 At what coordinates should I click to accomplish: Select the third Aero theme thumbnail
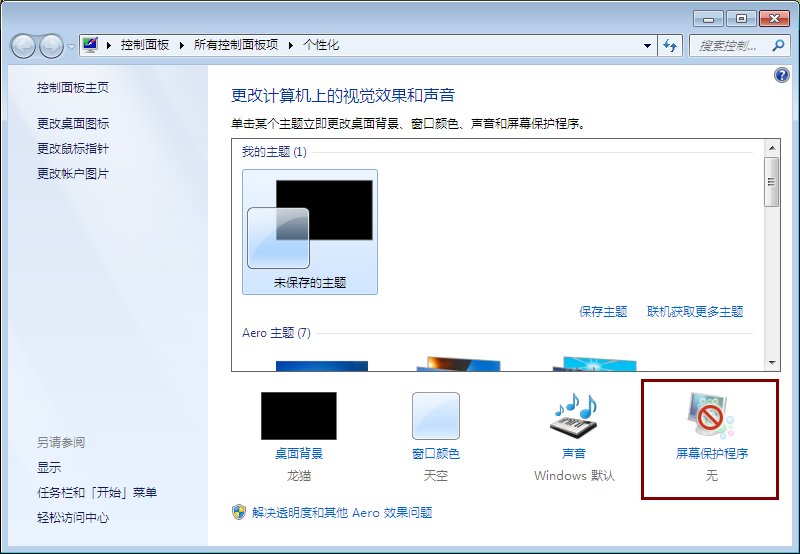pos(595,364)
